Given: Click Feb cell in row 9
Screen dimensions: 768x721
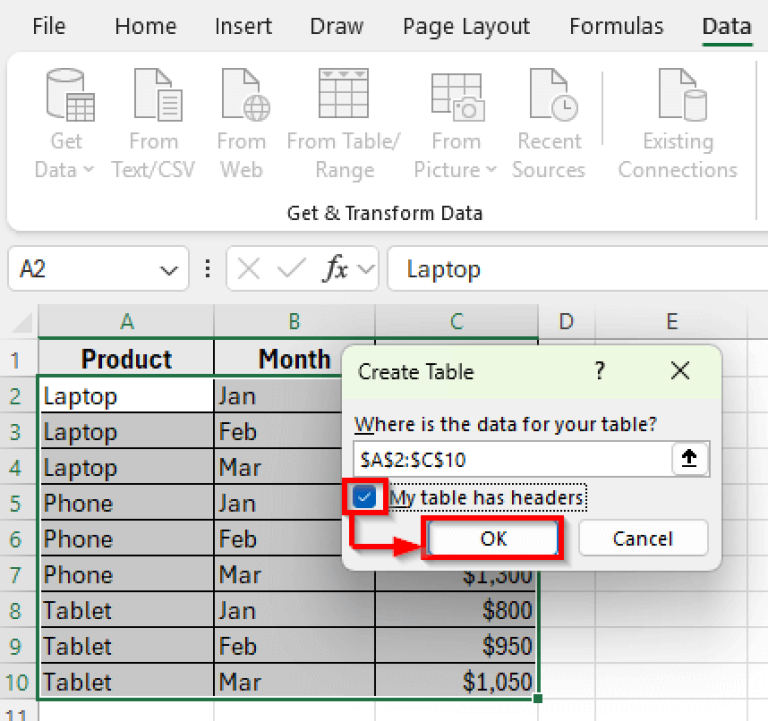Looking at the screenshot, I should click(294, 646).
